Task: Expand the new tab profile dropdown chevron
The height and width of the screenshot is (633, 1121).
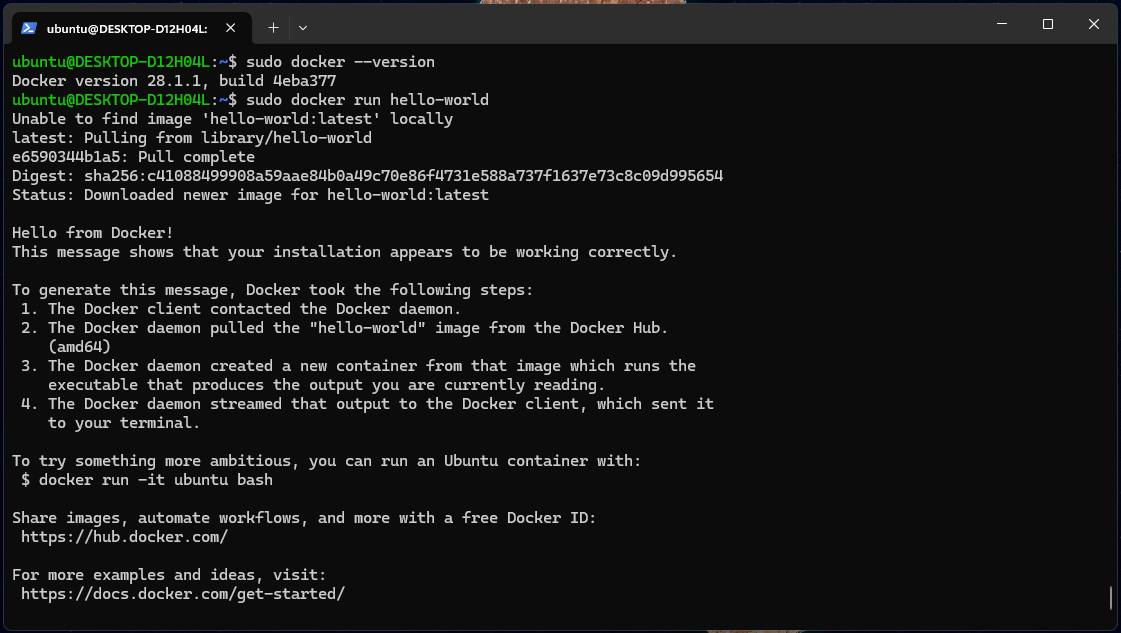Action: point(303,28)
